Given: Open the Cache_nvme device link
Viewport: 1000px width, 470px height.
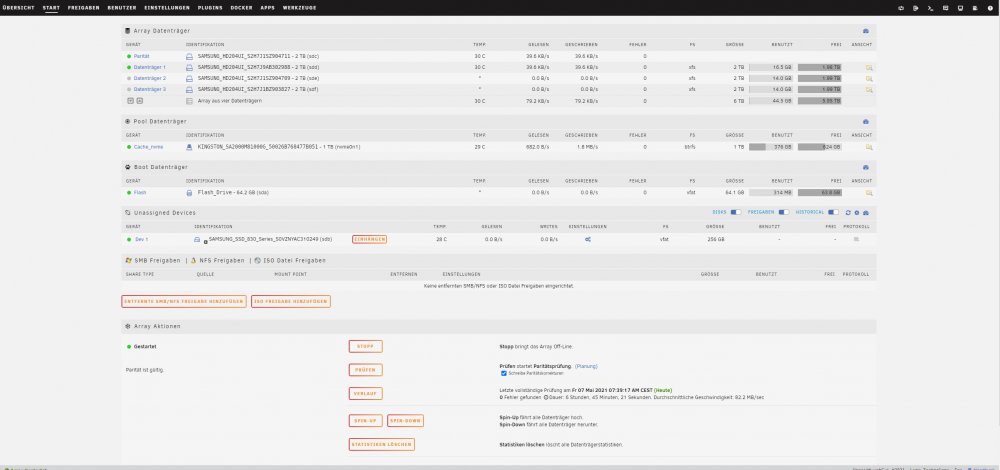Looking at the screenshot, I should click(x=148, y=147).
